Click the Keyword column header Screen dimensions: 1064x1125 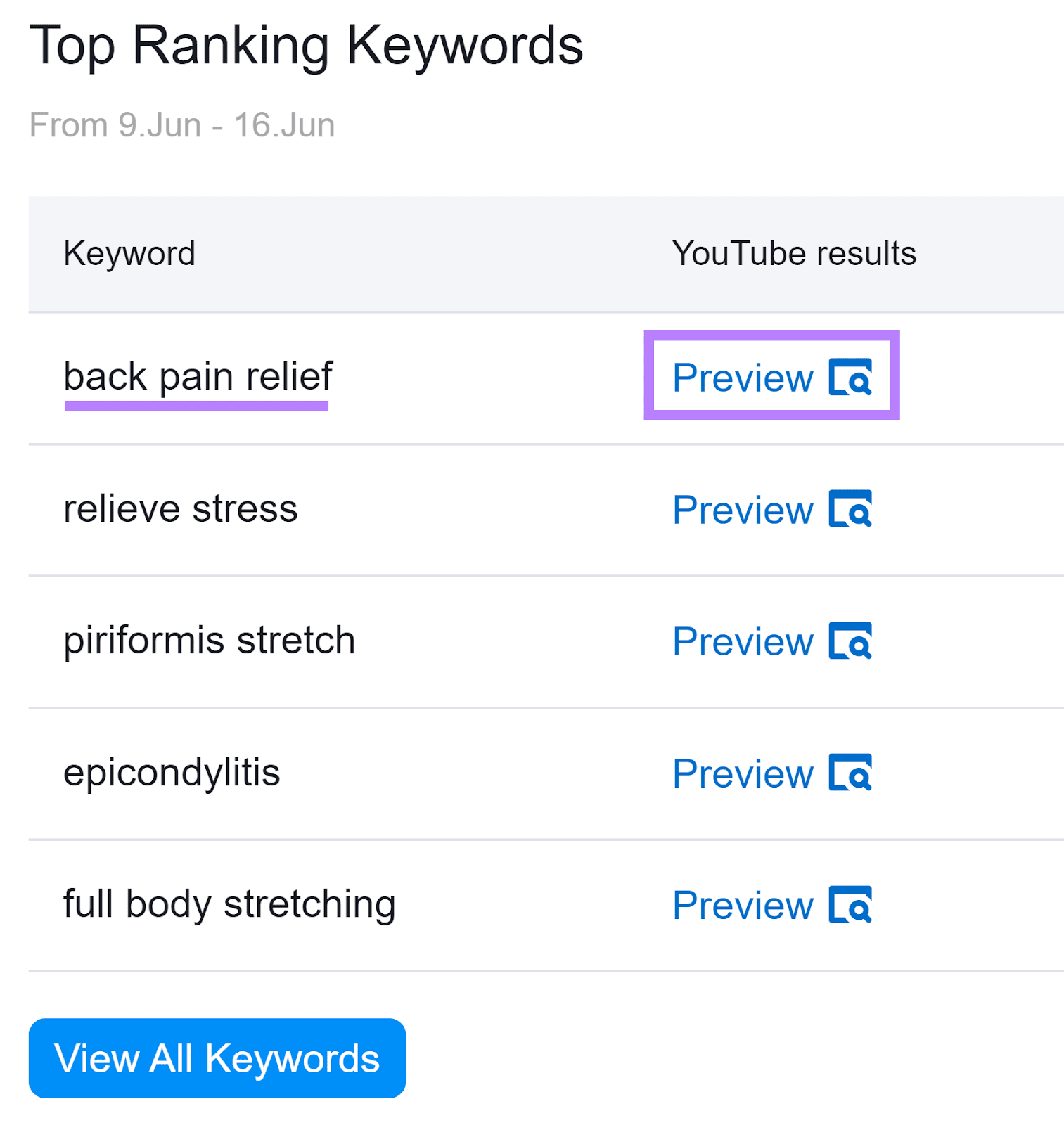(129, 253)
